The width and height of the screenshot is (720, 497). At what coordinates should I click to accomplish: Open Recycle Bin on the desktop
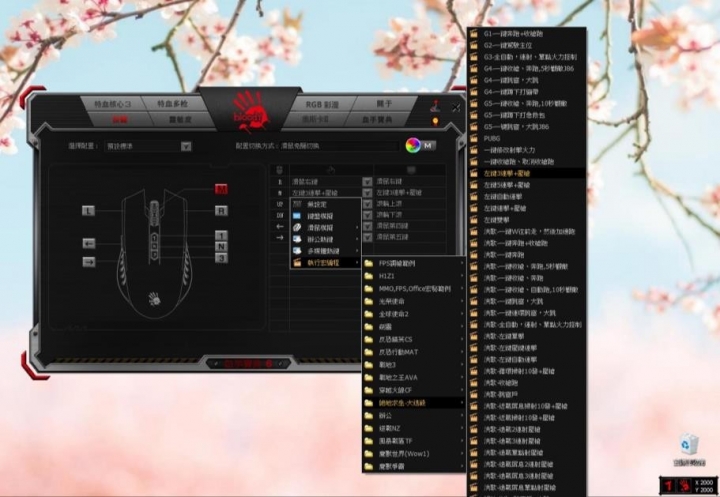click(x=689, y=449)
